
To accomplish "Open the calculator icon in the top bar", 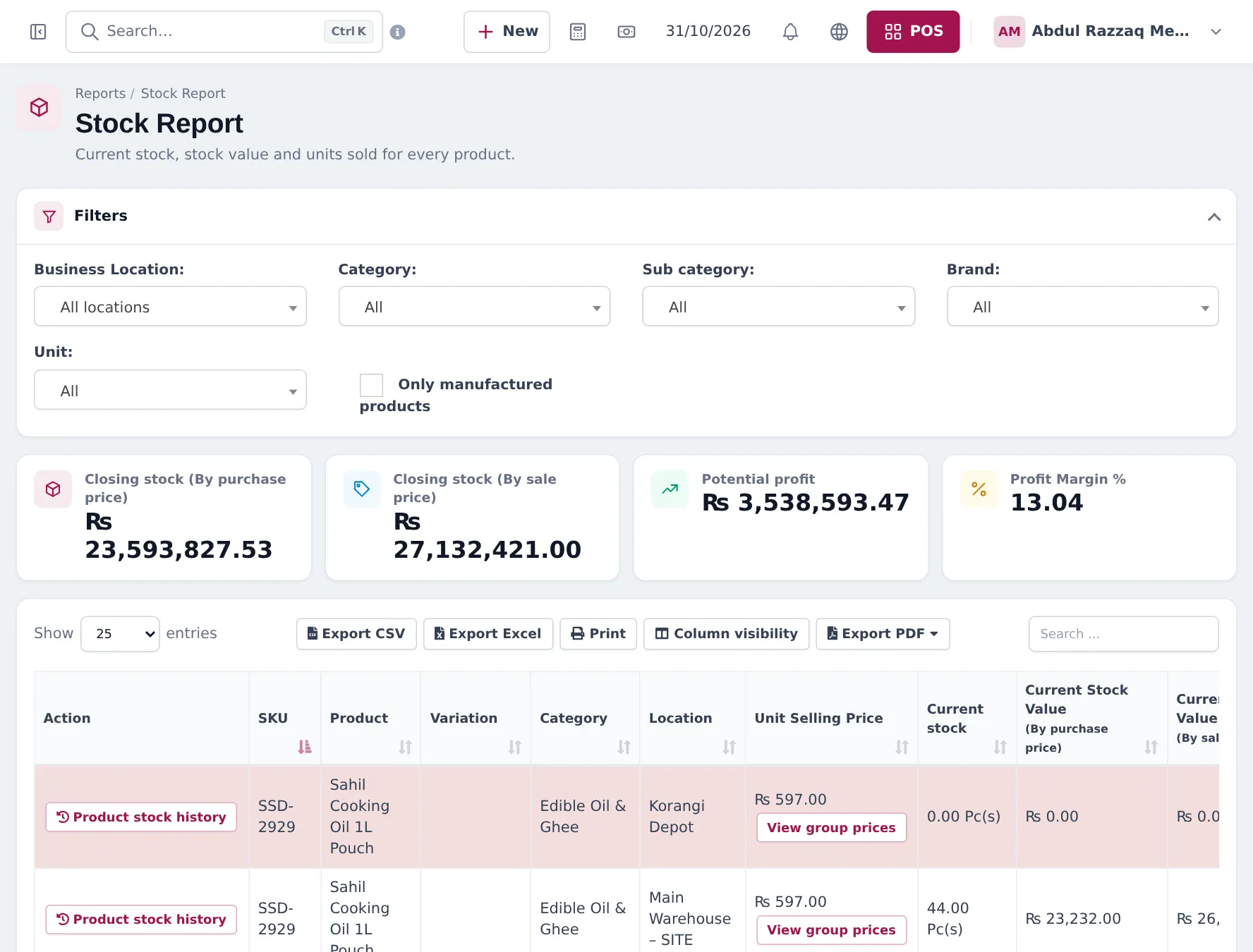I will (x=578, y=32).
